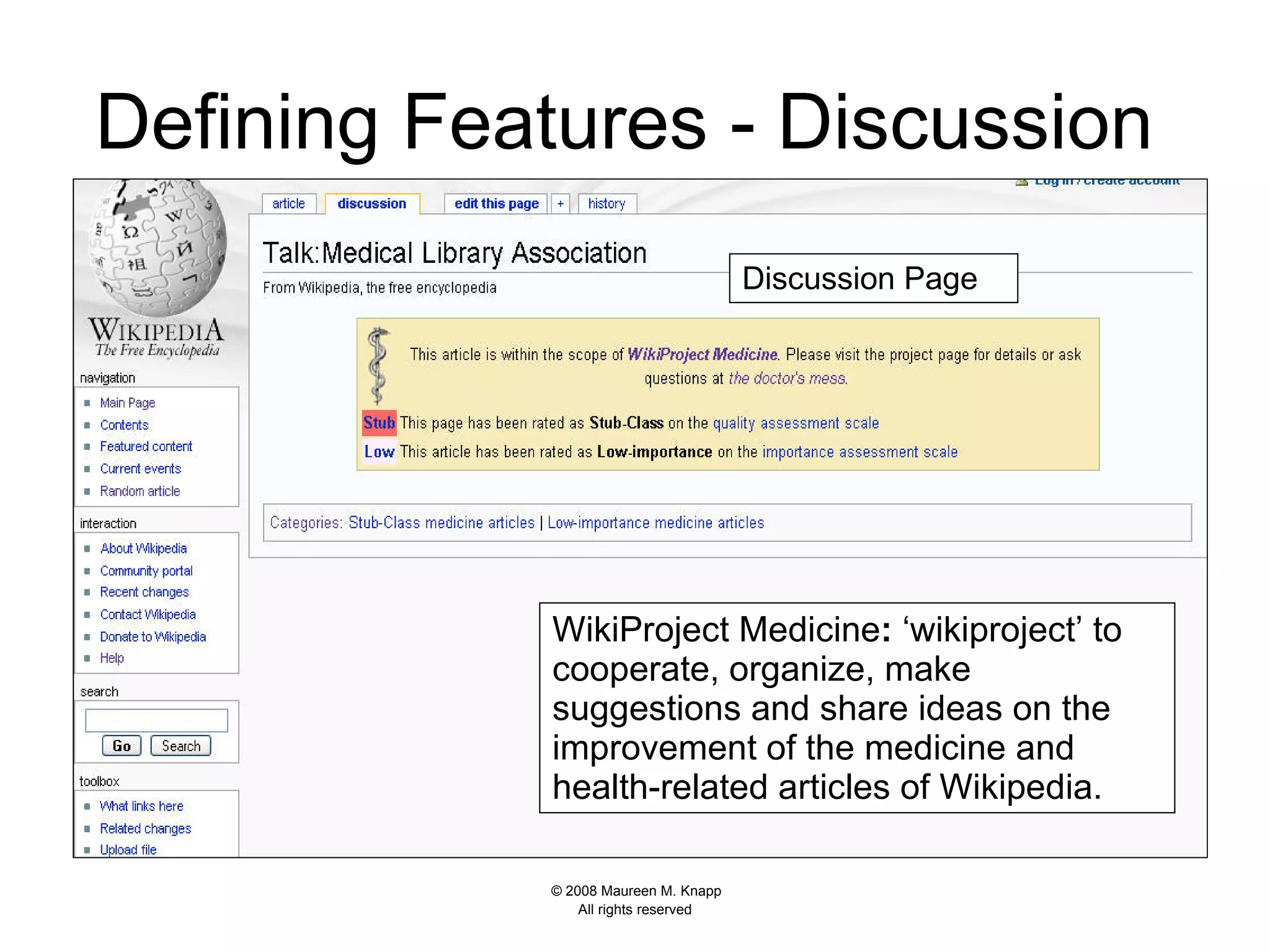Click the plus tab to add a section

click(x=561, y=203)
